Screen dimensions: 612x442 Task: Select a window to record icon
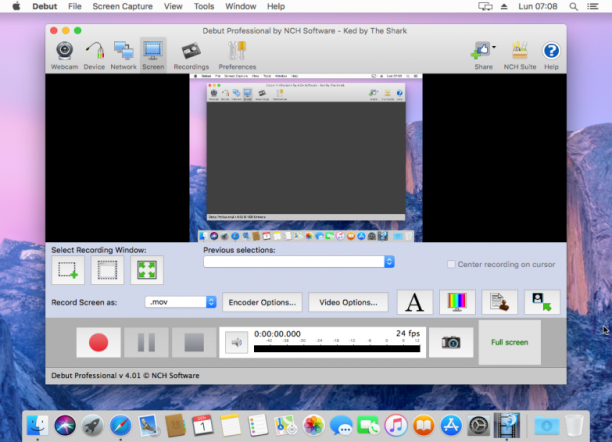pos(107,270)
